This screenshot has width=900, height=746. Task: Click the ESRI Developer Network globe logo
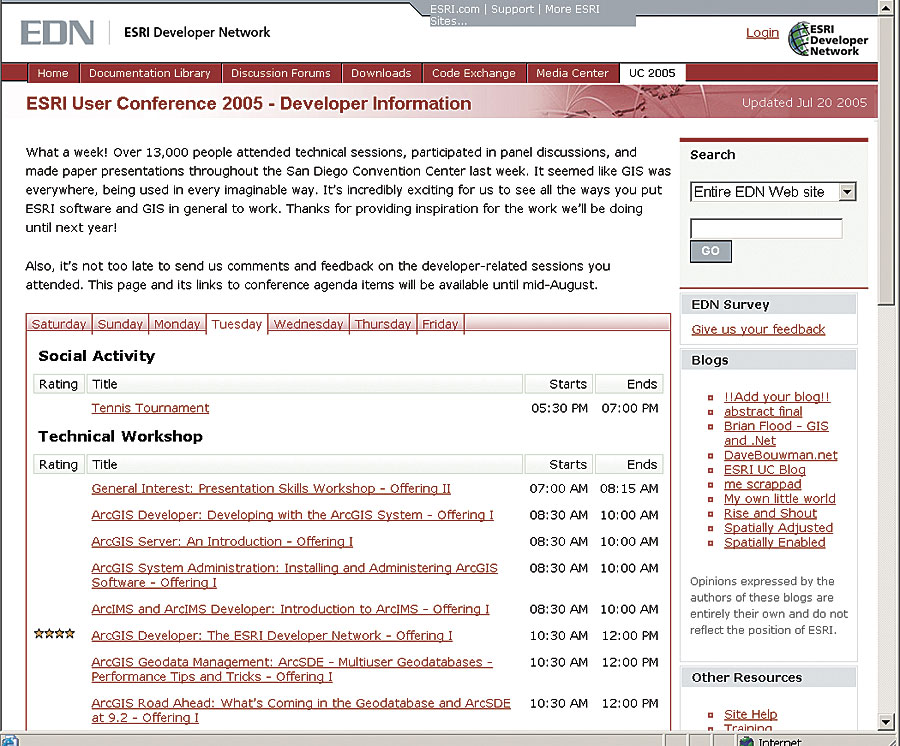(828, 39)
